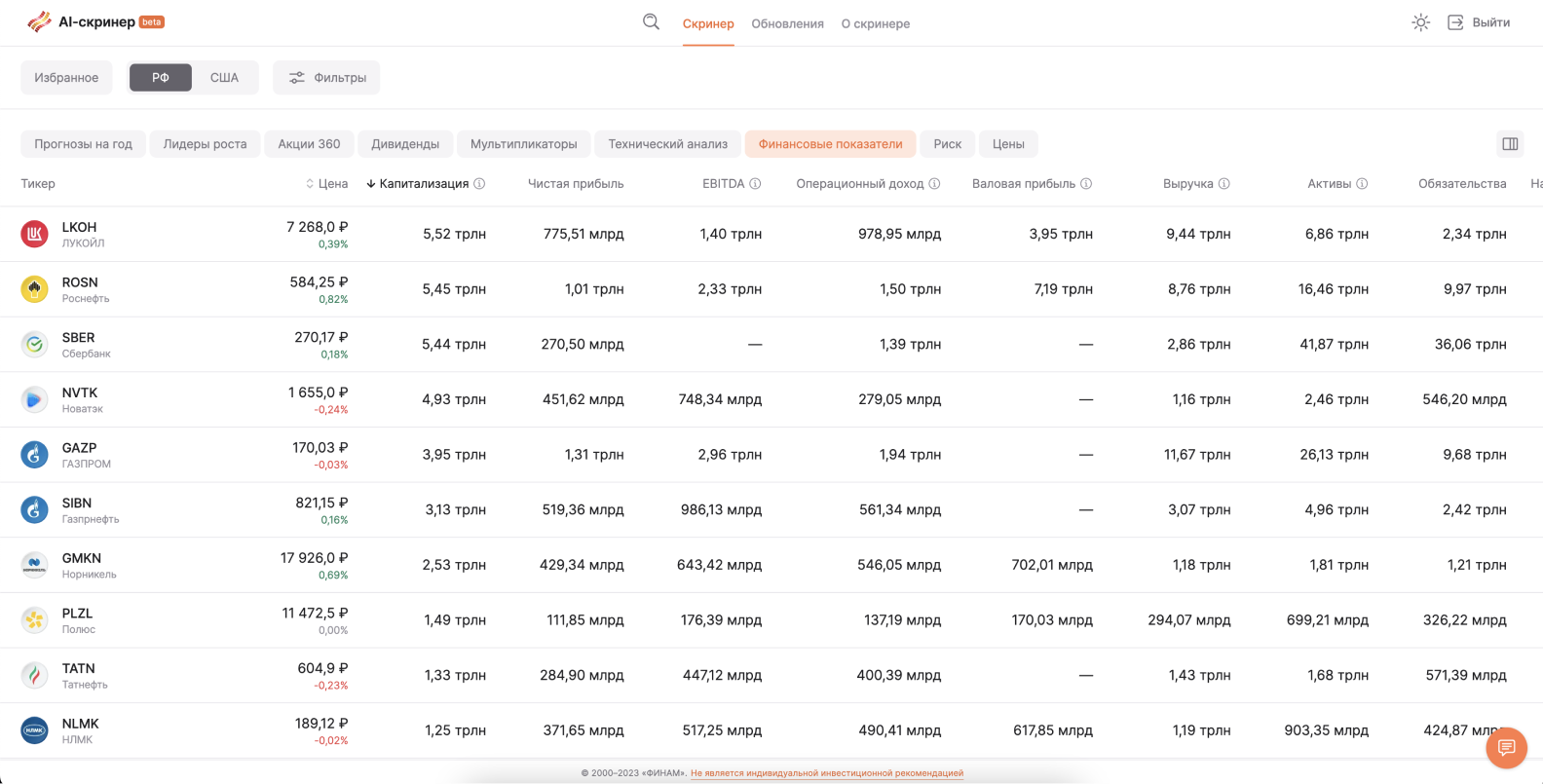Open the Скринер nav tab
The width and height of the screenshot is (1543, 784).
pyautogui.click(x=708, y=23)
